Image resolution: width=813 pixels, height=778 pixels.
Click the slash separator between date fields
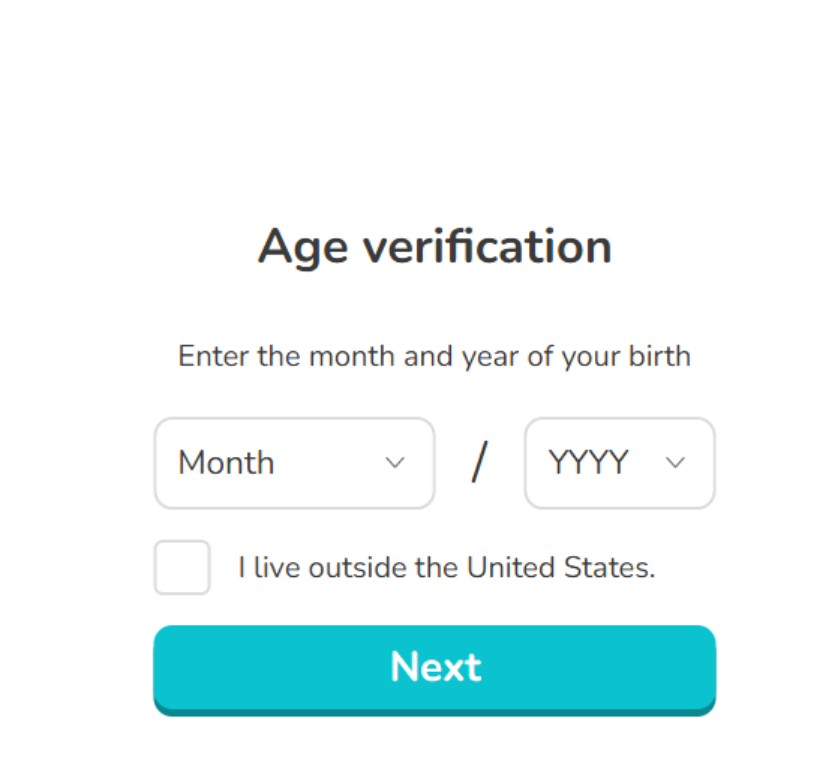click(x=480, y=463)
